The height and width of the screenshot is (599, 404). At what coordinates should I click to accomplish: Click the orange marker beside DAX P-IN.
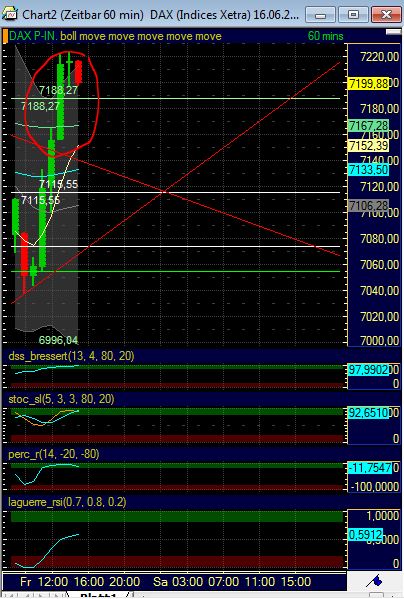(5, 36)
